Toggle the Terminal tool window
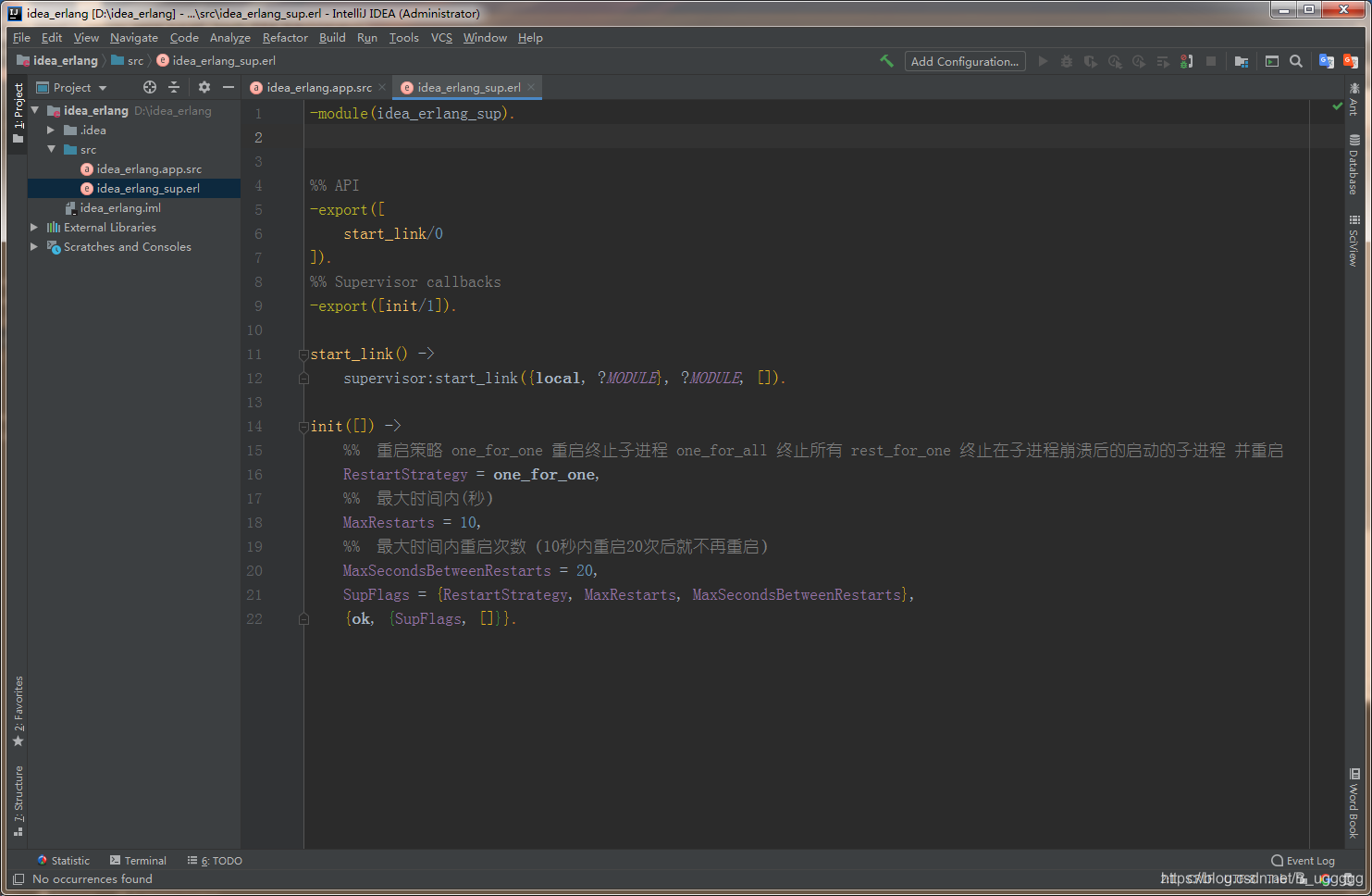 (x=138, y=860)
